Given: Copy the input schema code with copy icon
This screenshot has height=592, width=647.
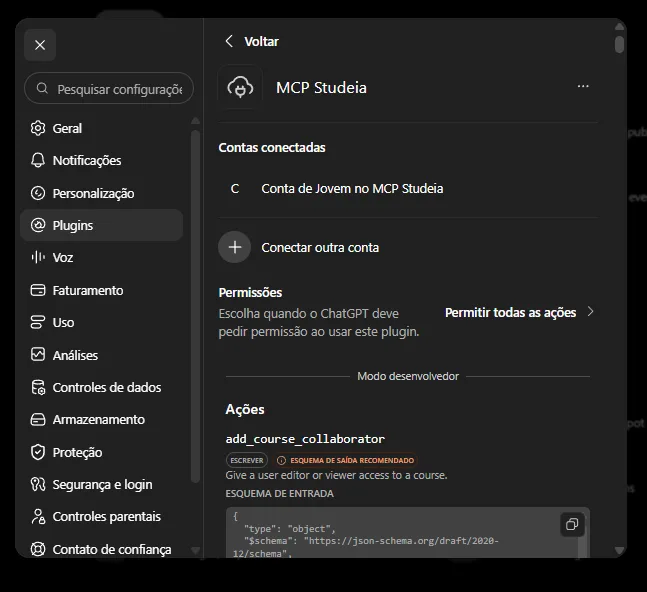Looking at the screenshot, I should point(572,524).
